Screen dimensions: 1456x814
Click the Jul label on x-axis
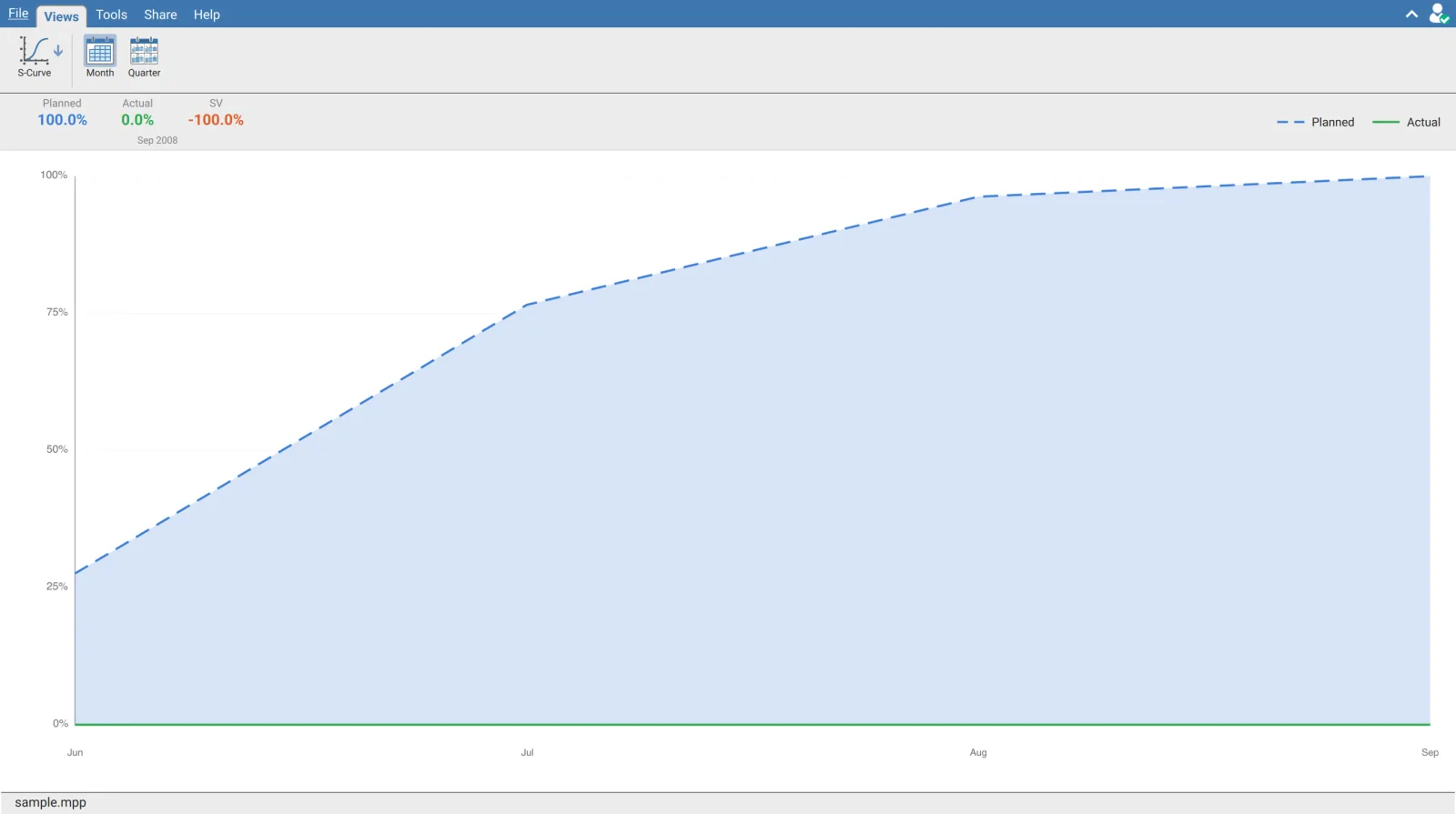(527, 752)
